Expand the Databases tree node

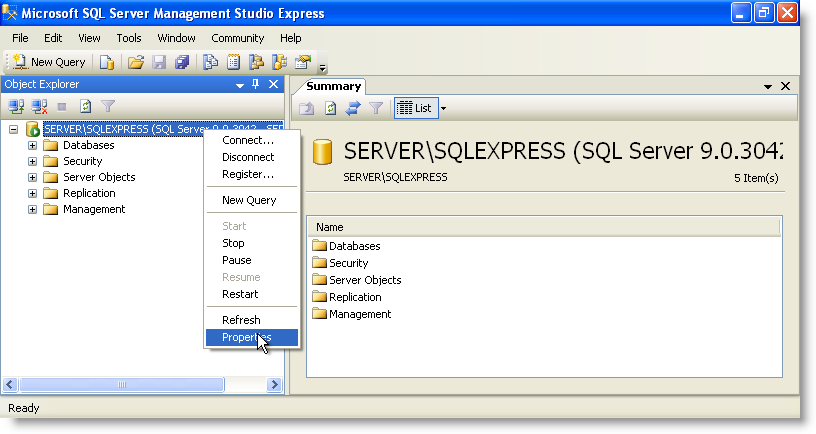32,145
